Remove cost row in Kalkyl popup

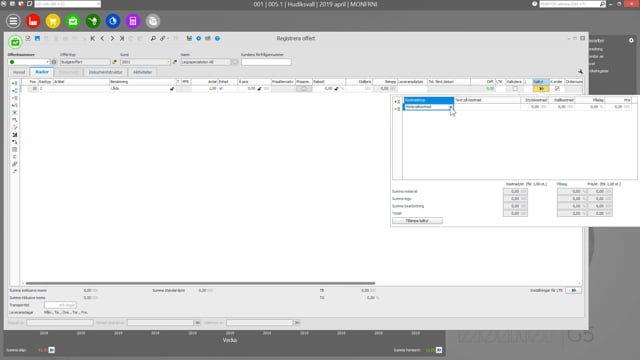397,109
